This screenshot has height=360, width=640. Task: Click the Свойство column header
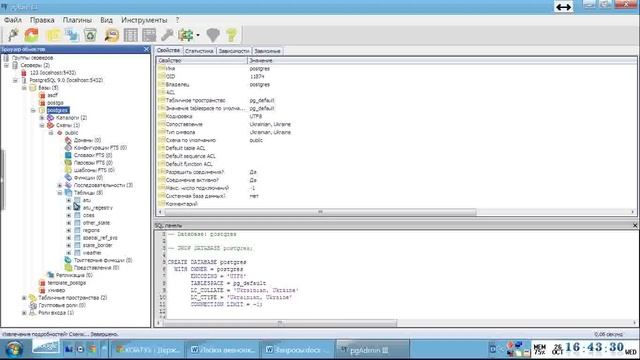(x=202, y=60)
